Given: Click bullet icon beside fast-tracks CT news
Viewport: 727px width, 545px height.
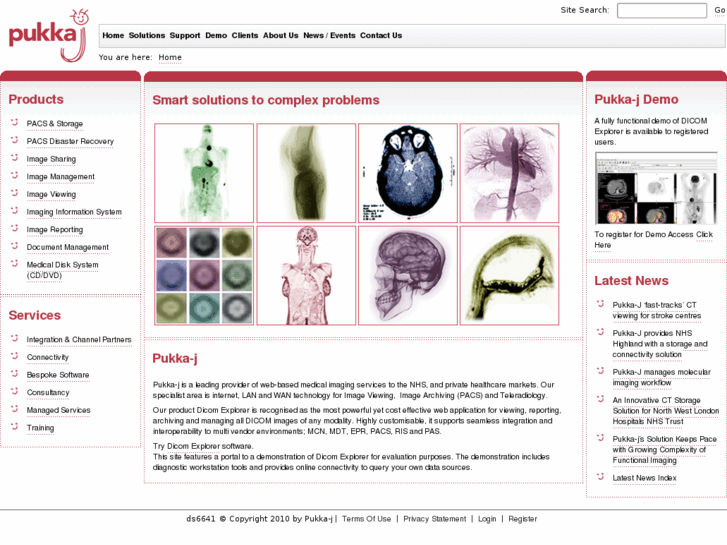Looking at the screenshot, I should (600, 303).
